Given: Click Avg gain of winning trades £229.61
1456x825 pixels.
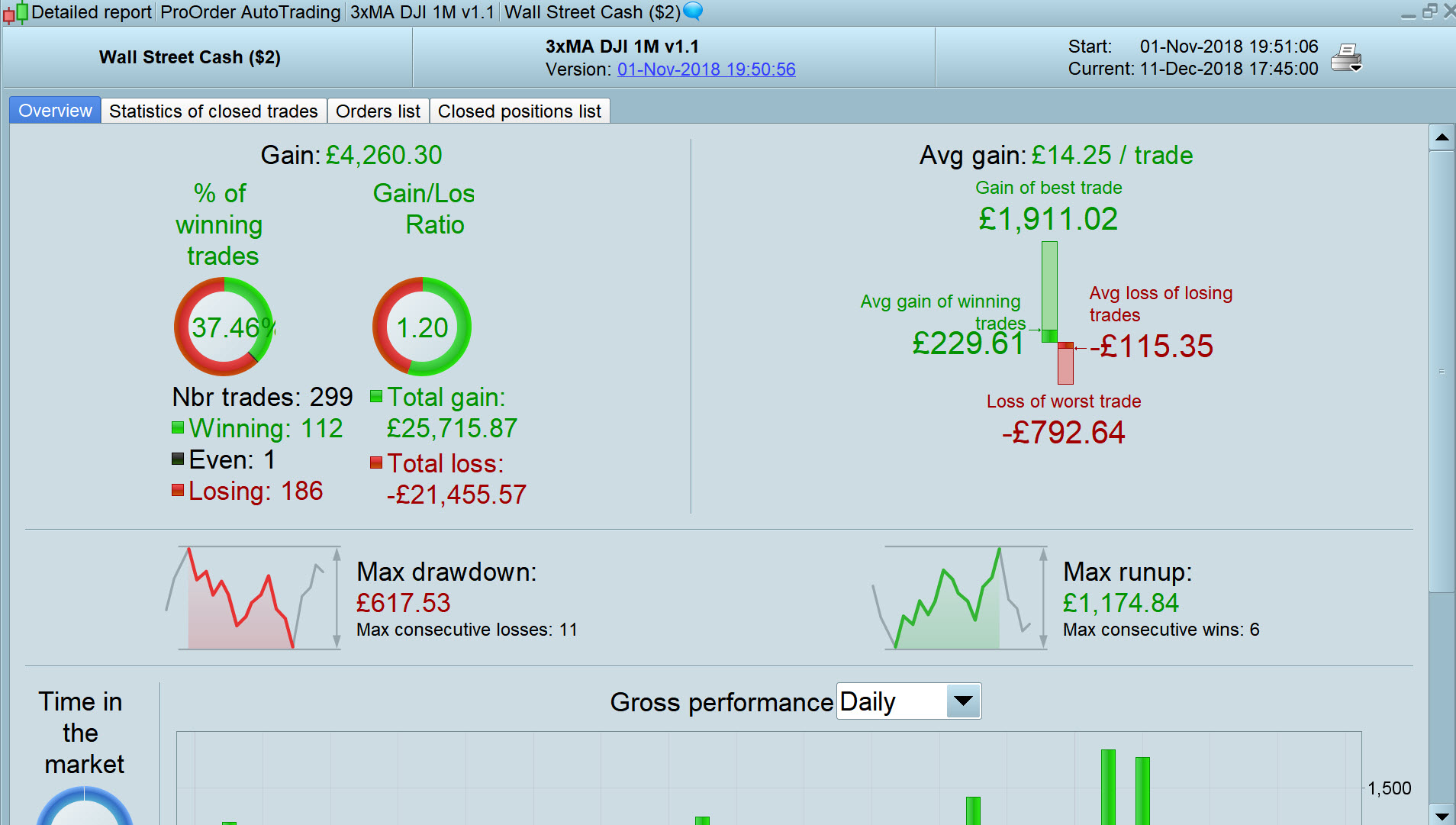Looking at the screenshot, I should [x=968, y=343].
